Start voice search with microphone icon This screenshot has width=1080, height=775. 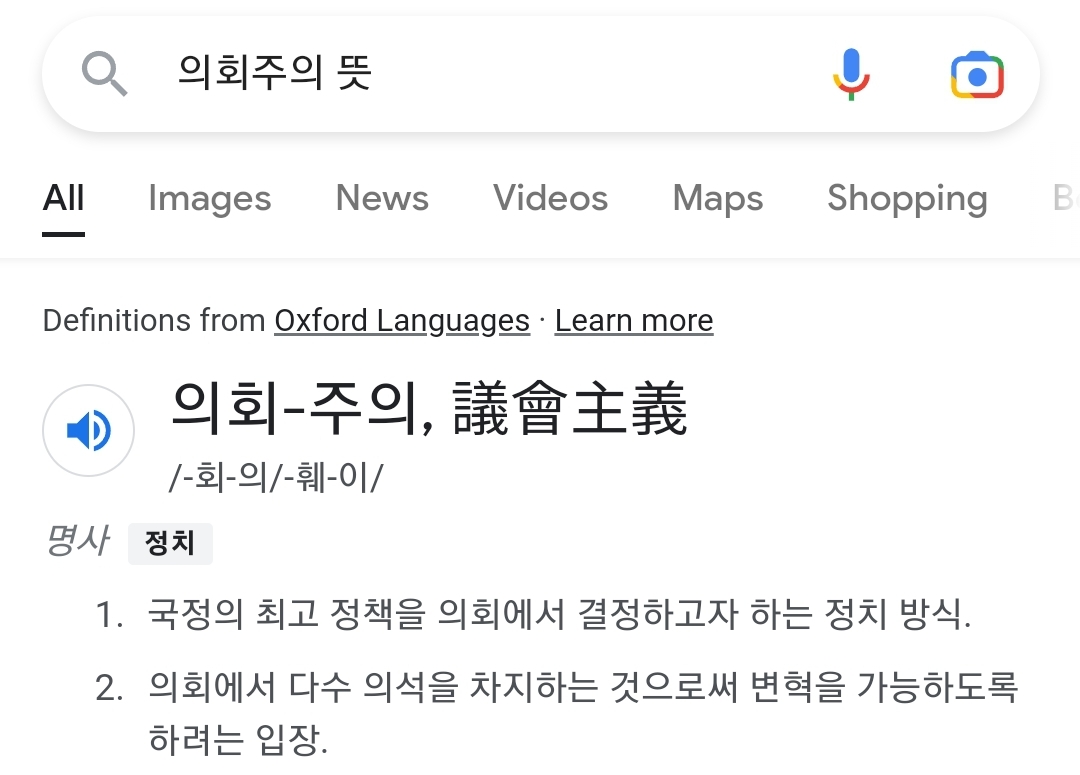[x=851, y=75]
